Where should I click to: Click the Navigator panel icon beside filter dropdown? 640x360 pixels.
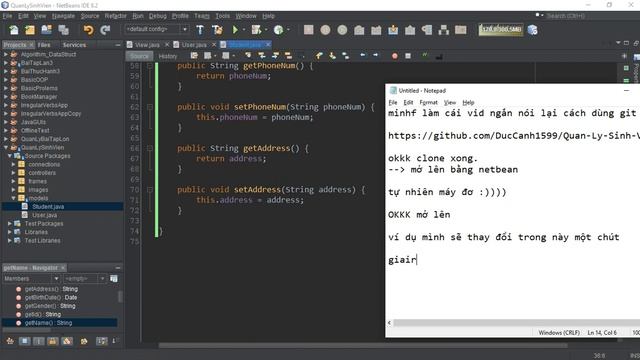[x=114, y=279]
